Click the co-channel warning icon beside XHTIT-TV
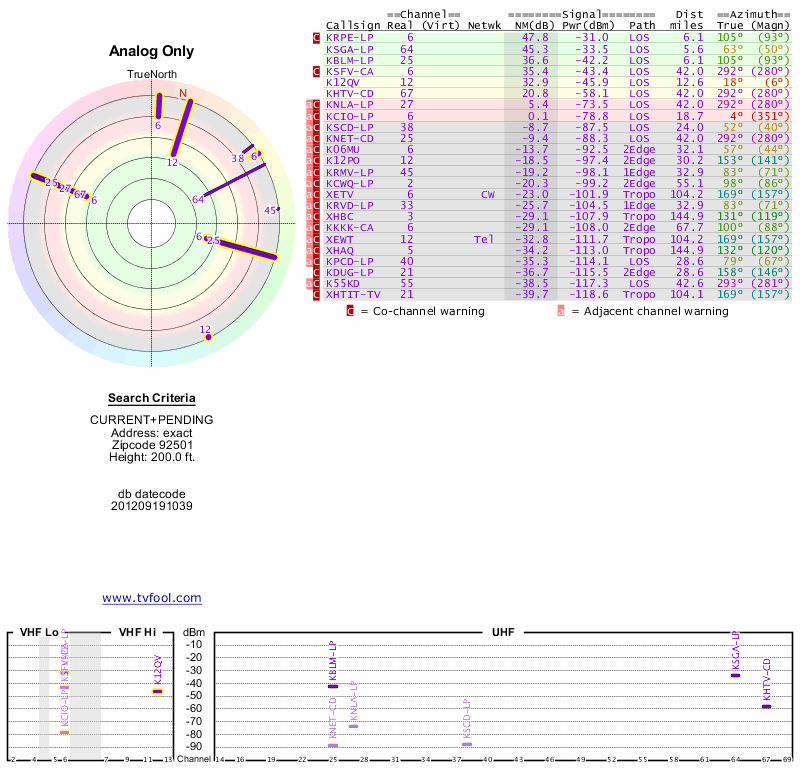 tap(316, 294)
